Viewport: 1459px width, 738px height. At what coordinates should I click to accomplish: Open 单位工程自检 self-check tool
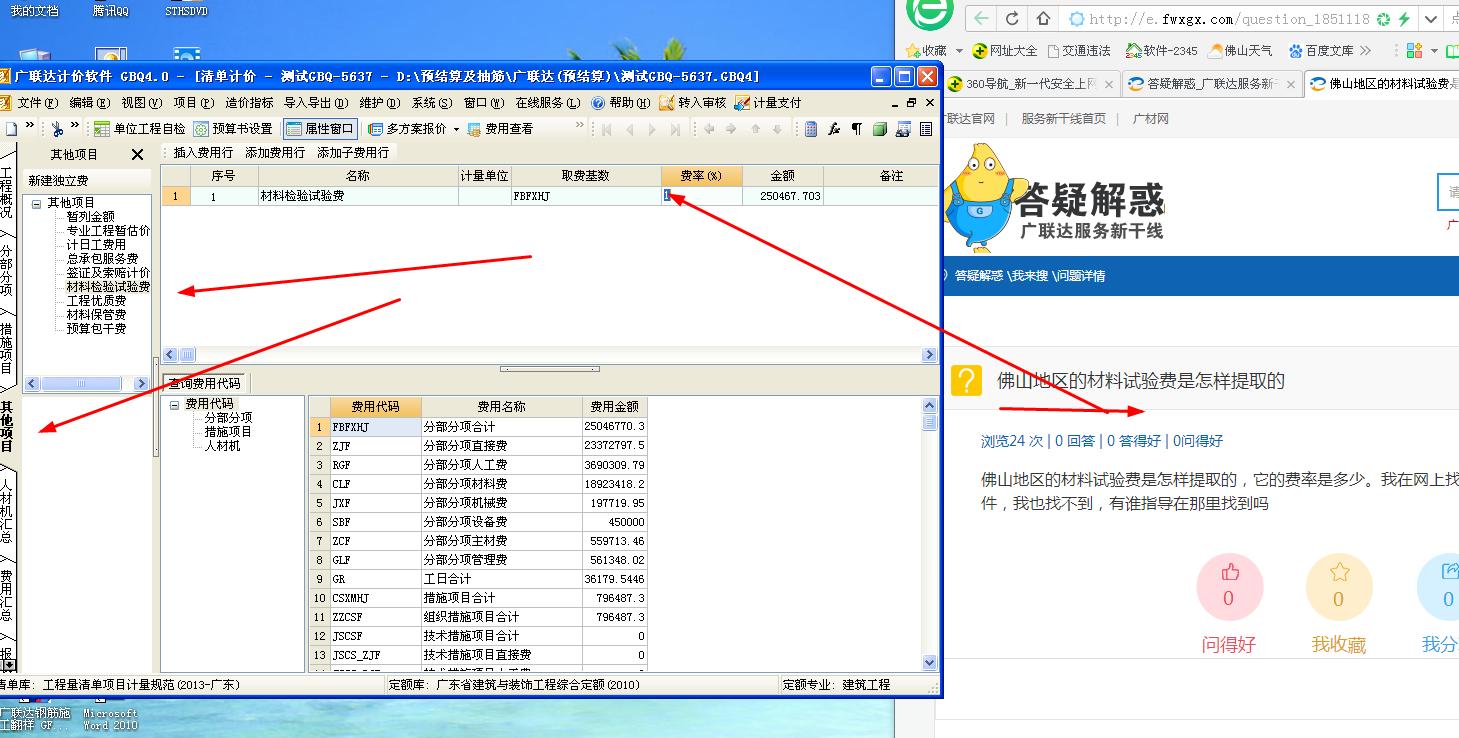coord(139,128)
